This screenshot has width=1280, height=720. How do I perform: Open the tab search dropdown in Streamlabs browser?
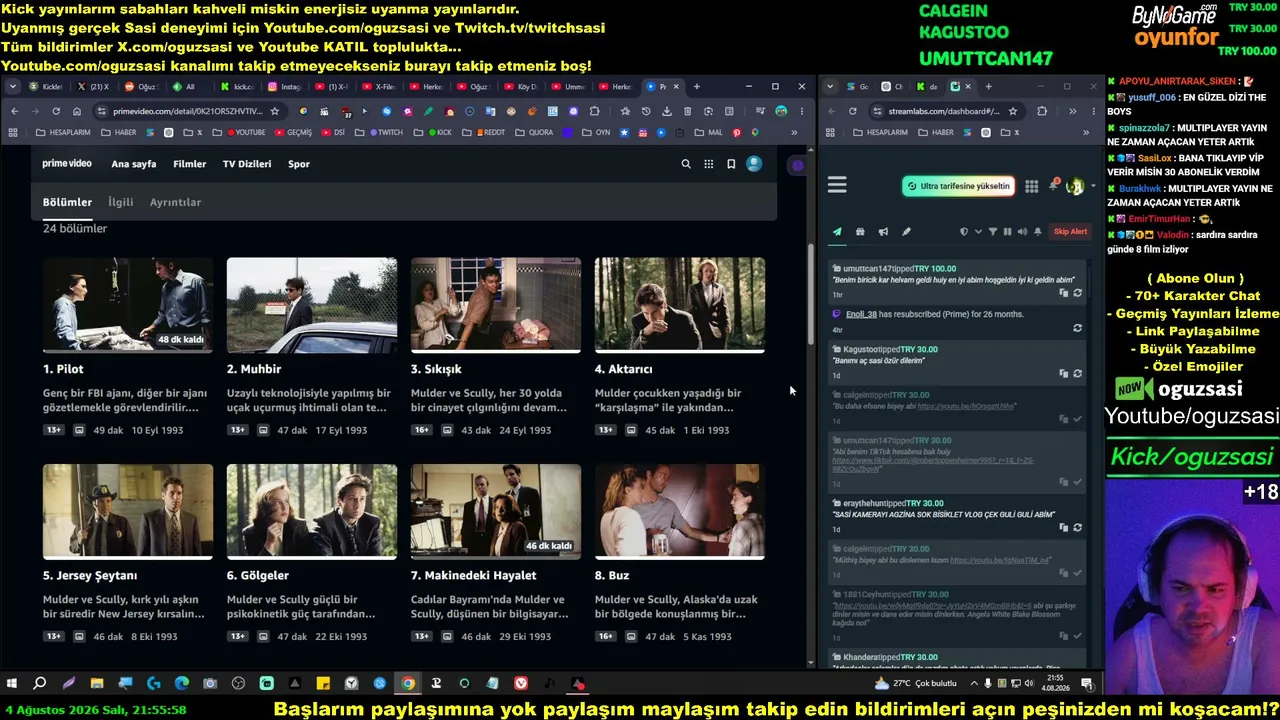pos(830,87)
